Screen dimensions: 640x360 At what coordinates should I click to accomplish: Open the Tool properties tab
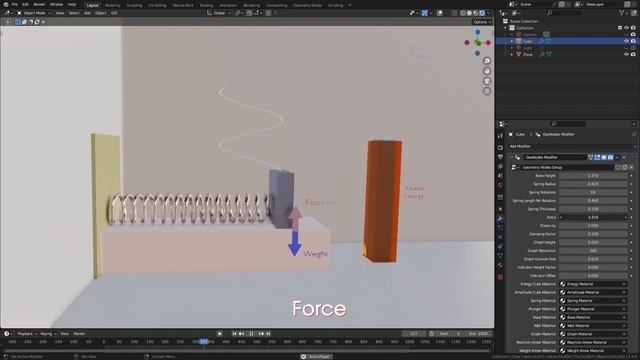click(x=500, y=136)
